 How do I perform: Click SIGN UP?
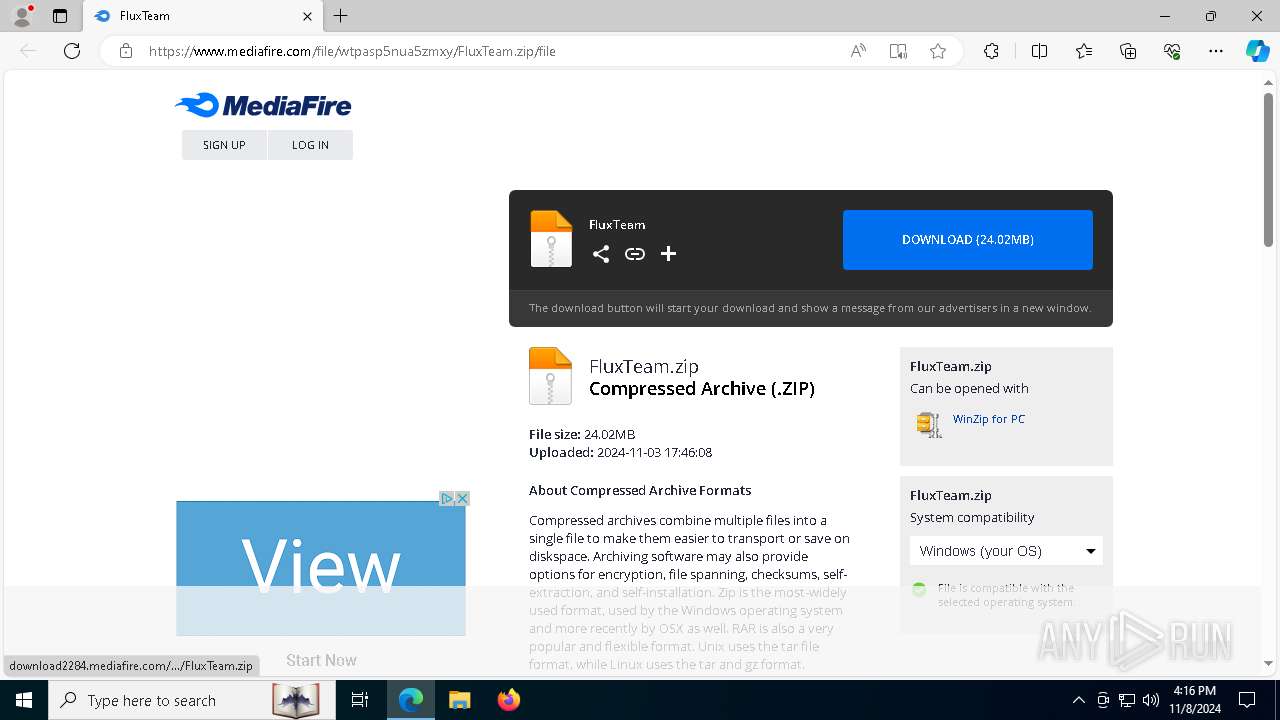pos(224,145)
